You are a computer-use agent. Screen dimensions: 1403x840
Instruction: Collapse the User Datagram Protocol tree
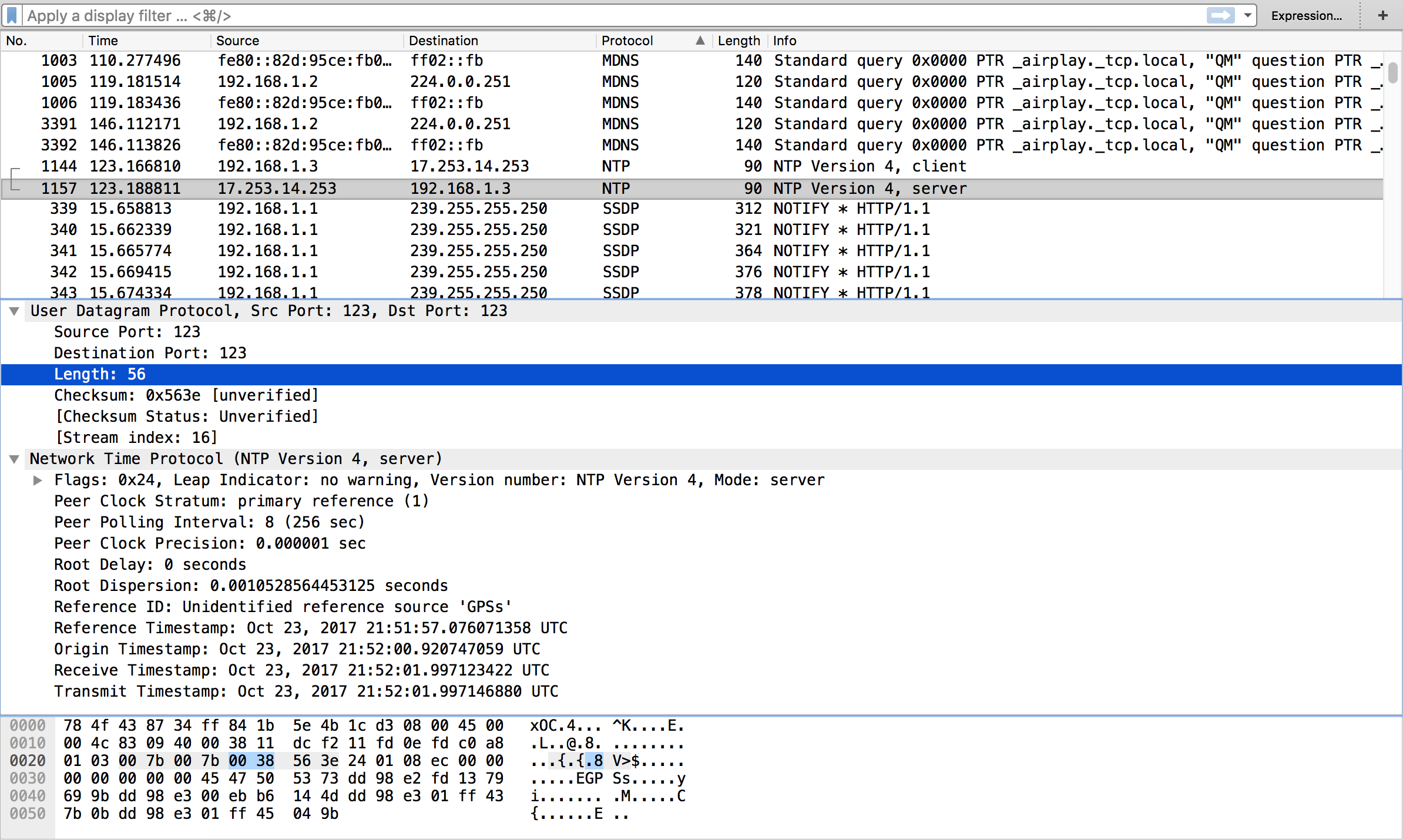[x=15, y=311]
